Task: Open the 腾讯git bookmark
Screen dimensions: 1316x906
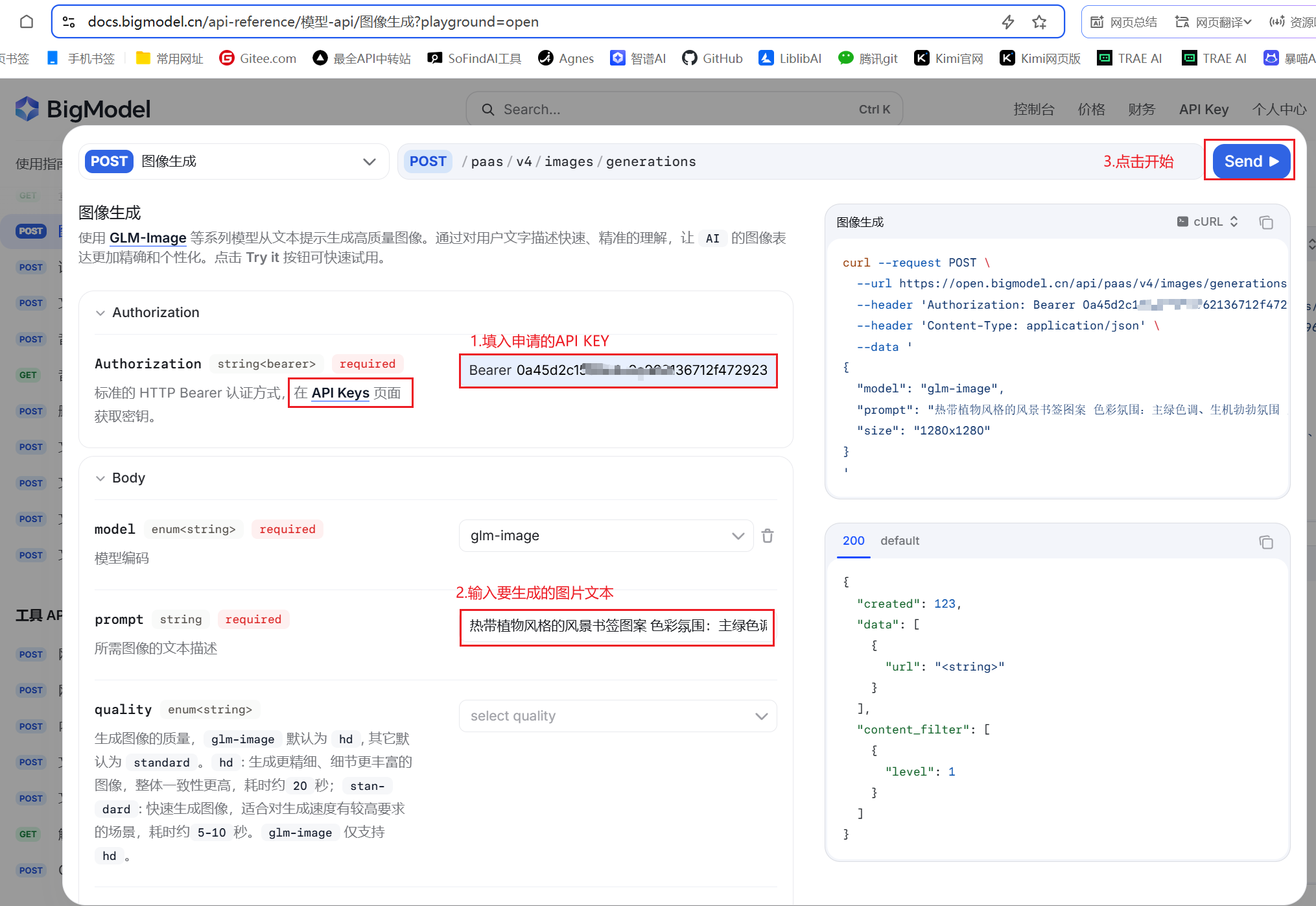Action: tap(868, 58)
